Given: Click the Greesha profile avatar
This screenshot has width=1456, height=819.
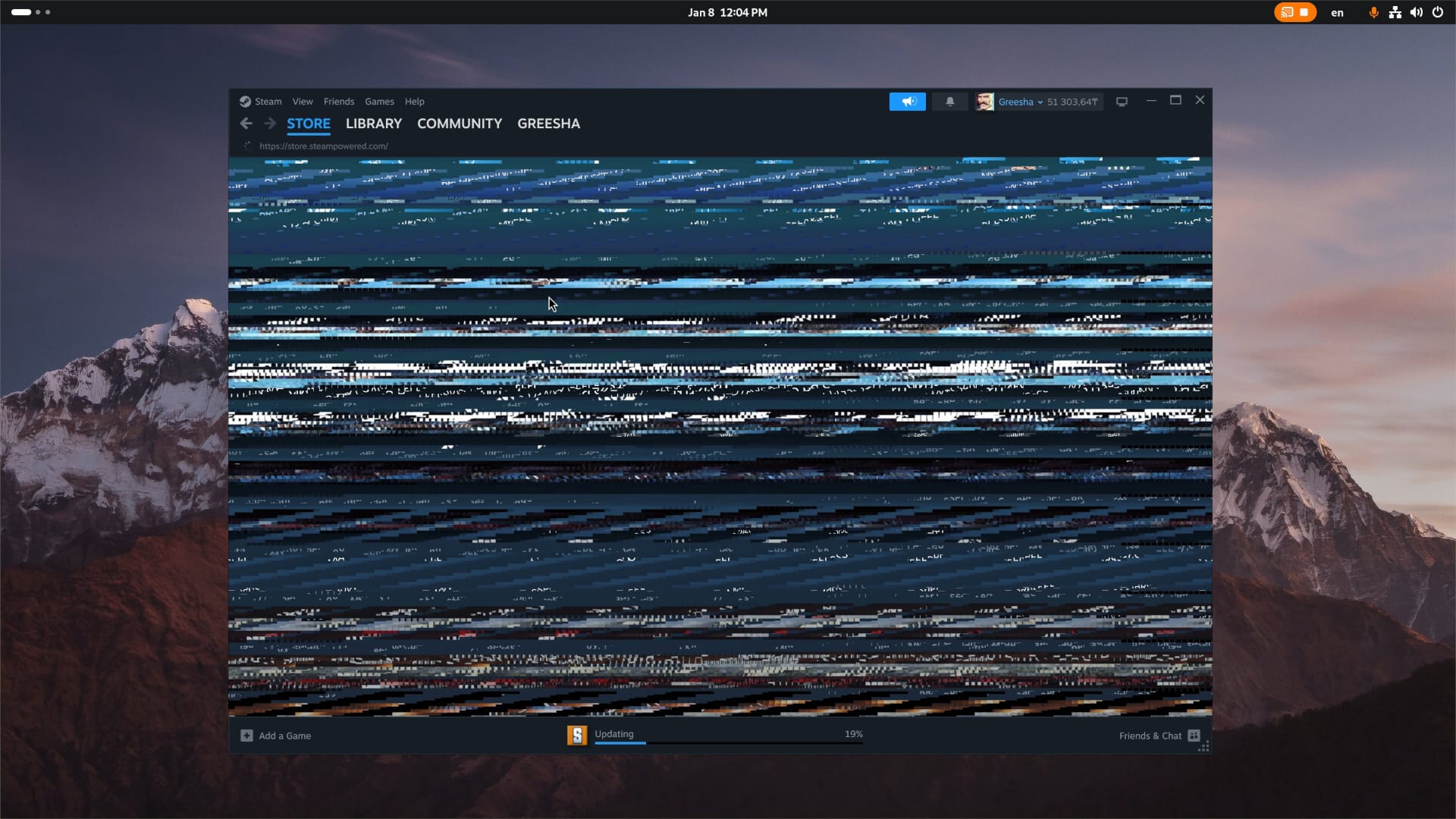Looking at the screenshot, I should tap(984, 102).
